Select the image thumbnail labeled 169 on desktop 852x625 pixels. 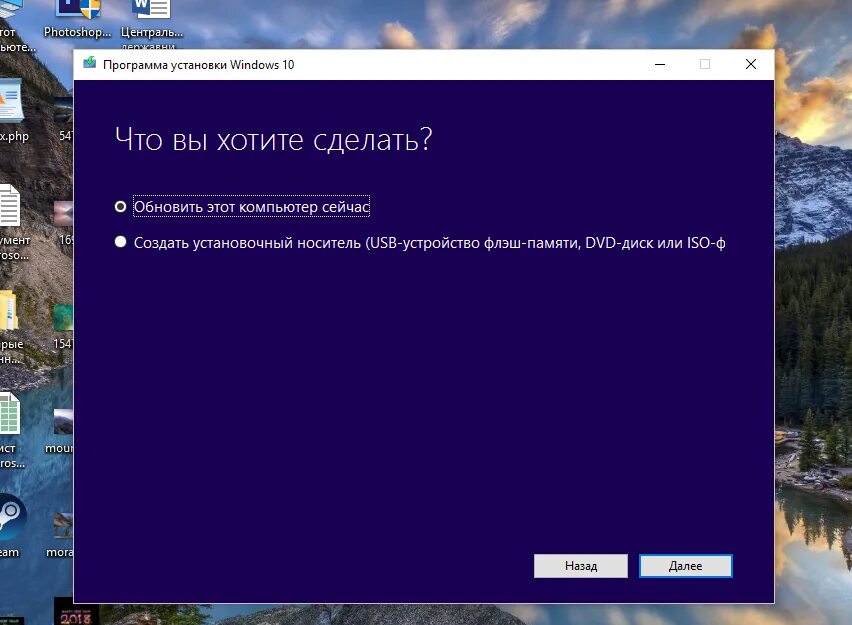63,213
